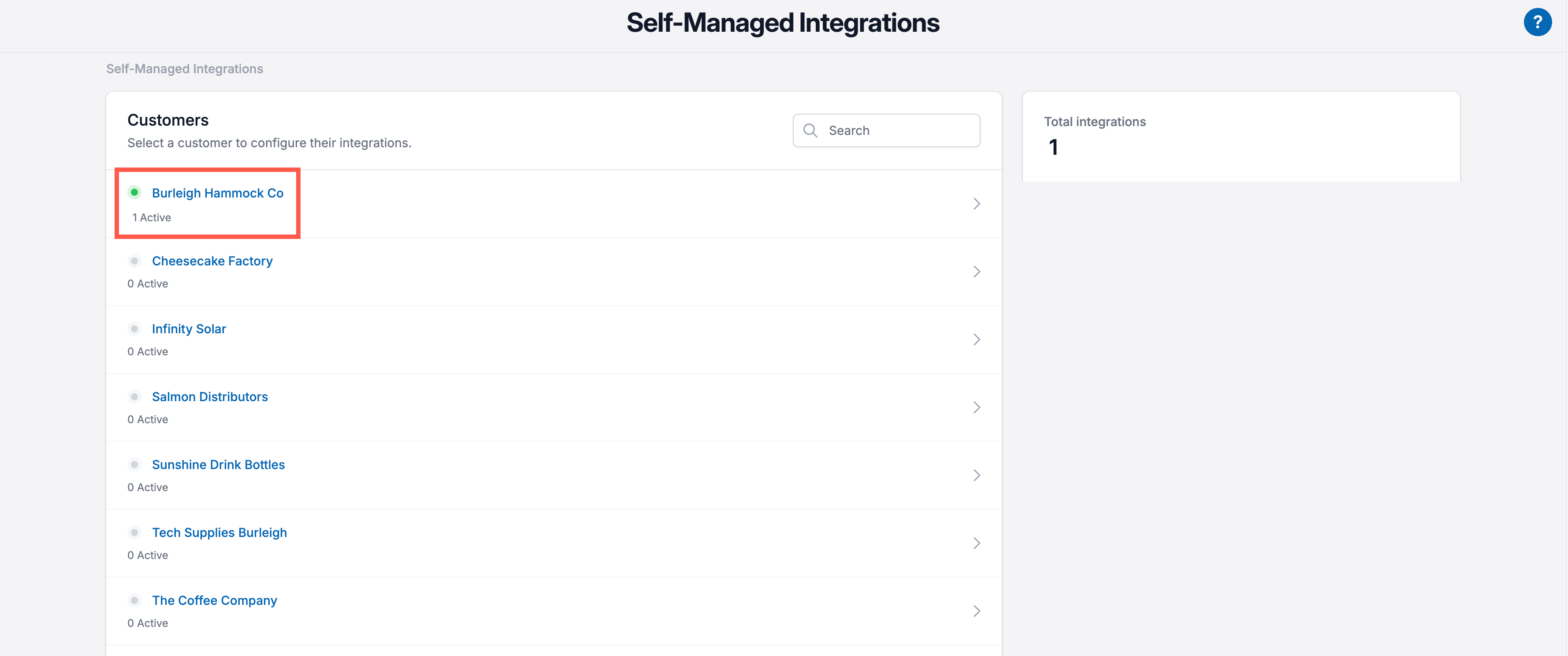Click the Customers section heading
The width and height of the screenshot is (1568, 656).
point(167,119)
